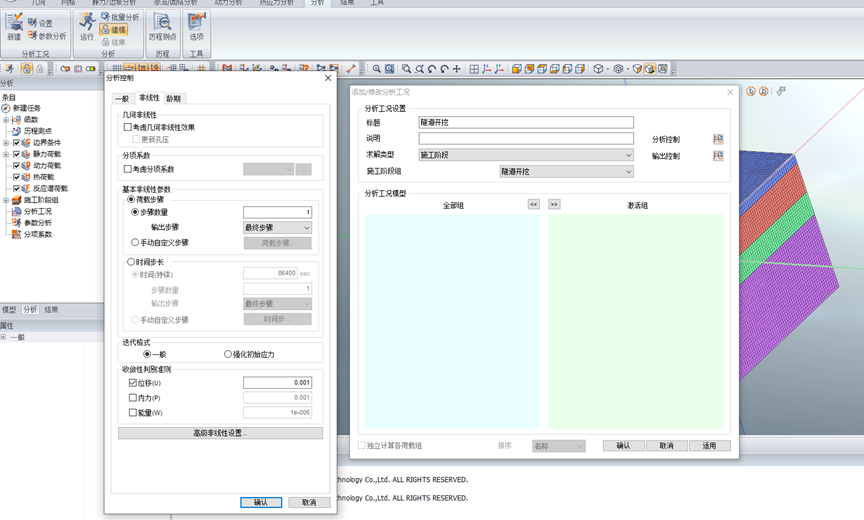Click the running-man icon in small toolbar
Screen dimensions: 864x520
(9, 69)
